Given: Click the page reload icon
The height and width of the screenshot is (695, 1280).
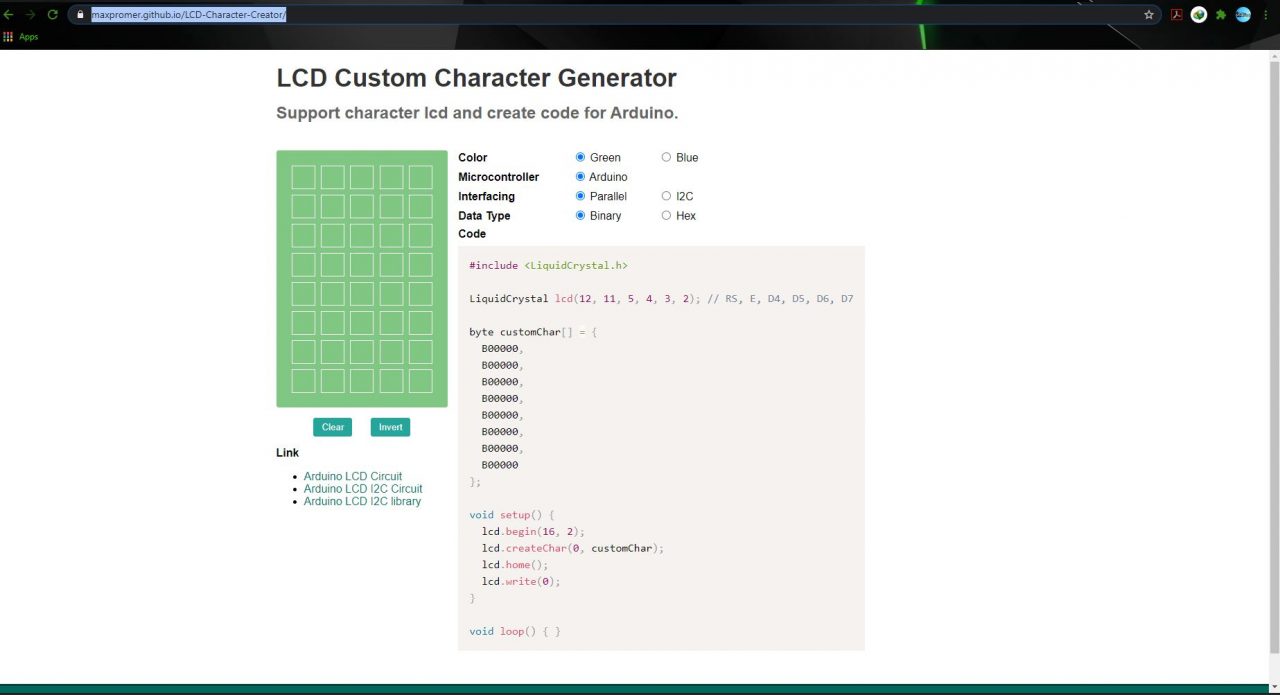Looking at the screenshot, I should click(x=52, y=14).
